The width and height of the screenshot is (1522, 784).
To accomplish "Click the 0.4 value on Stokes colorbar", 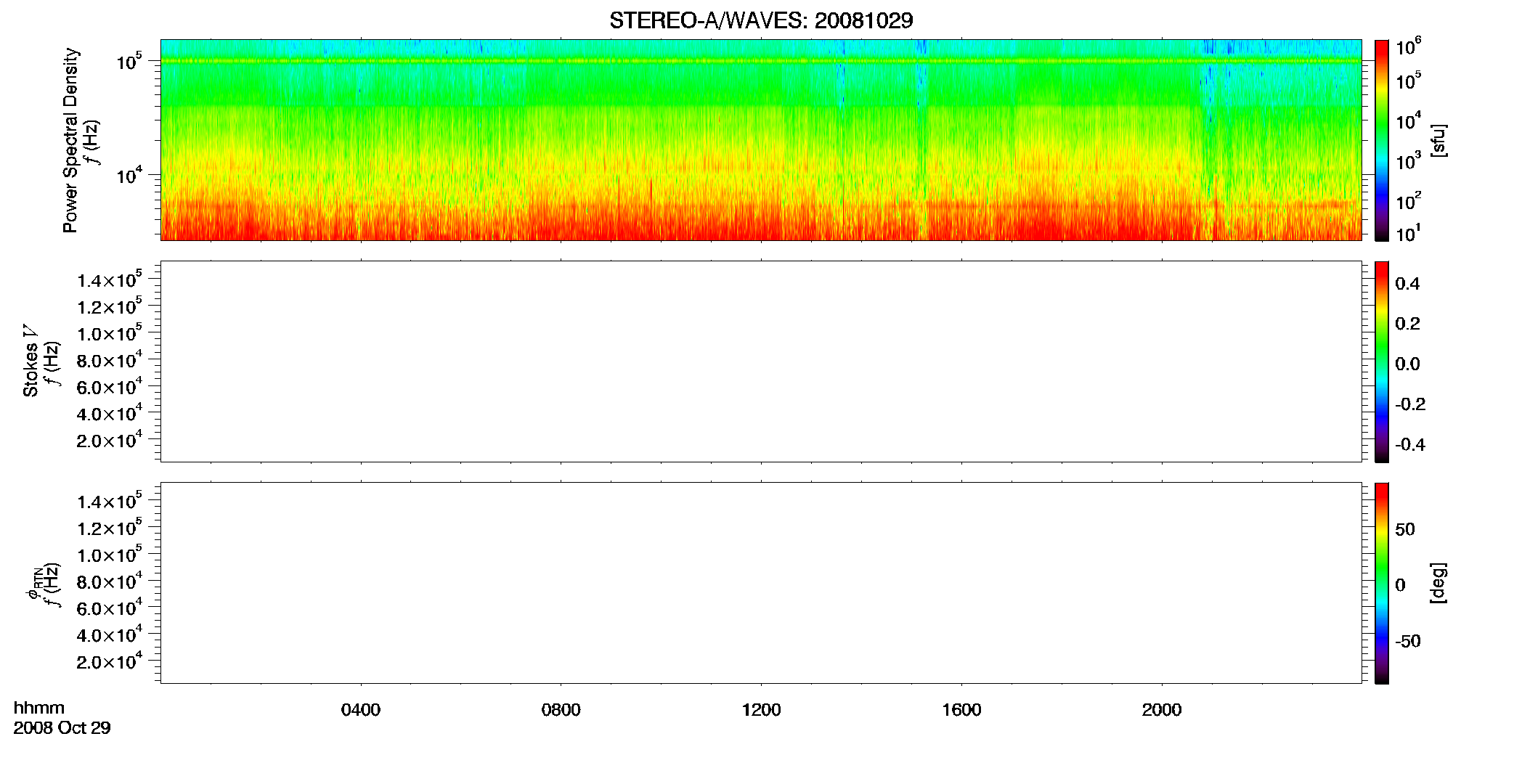I will (1407, 284).
